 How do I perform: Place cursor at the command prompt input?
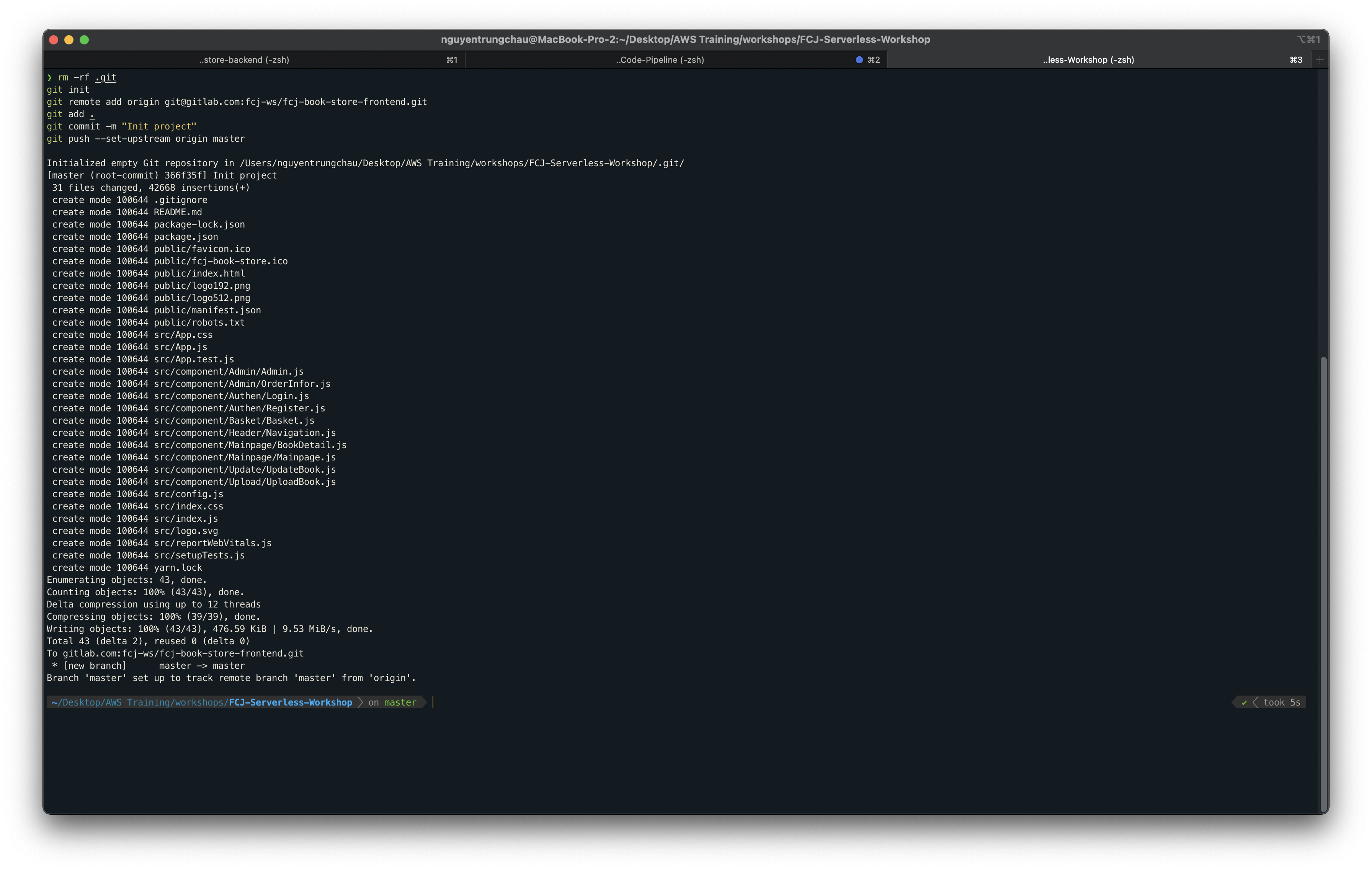point(434,702)
